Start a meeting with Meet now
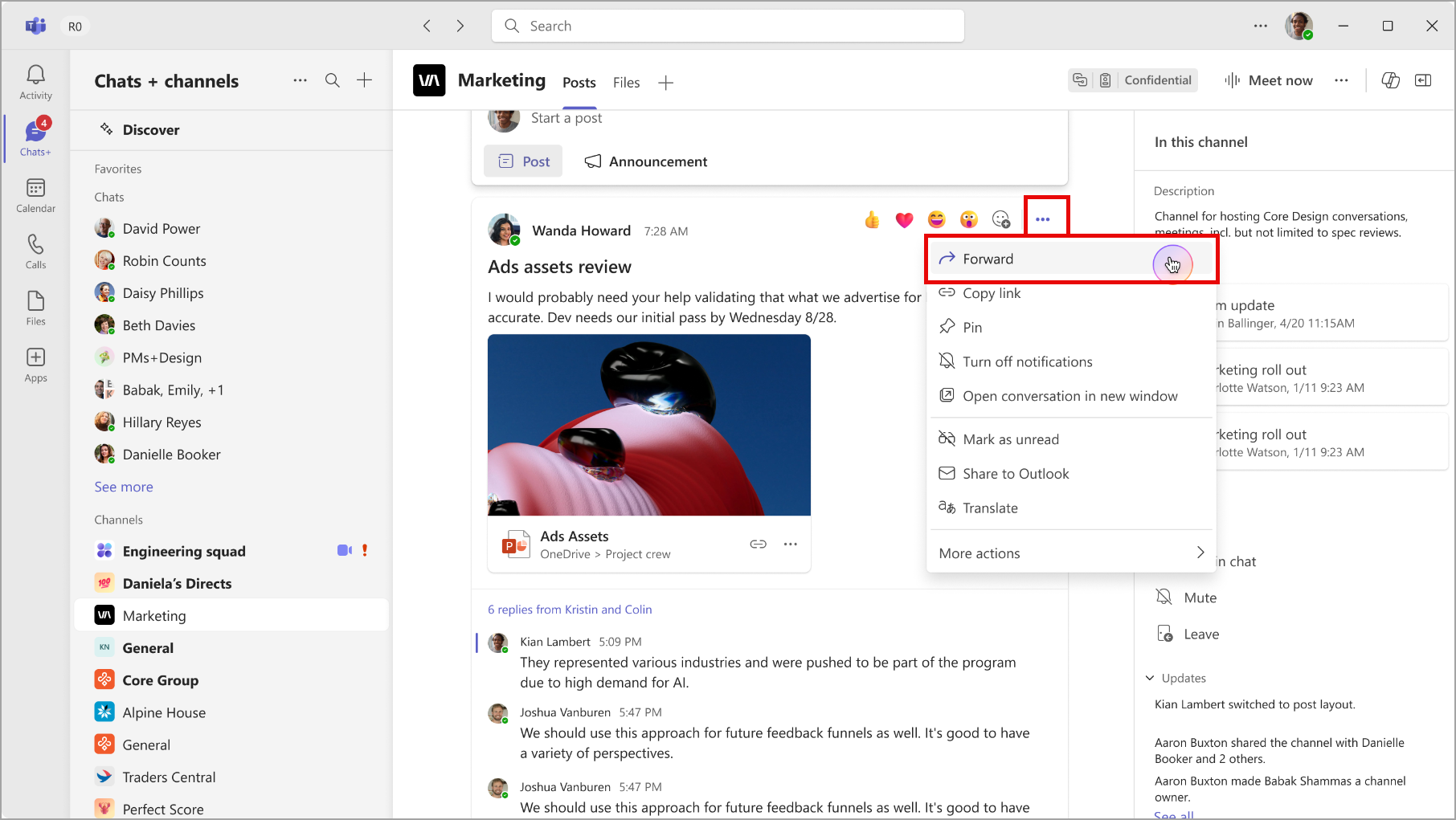This screenshot has height=820, width=1456. coord(1269,80)
